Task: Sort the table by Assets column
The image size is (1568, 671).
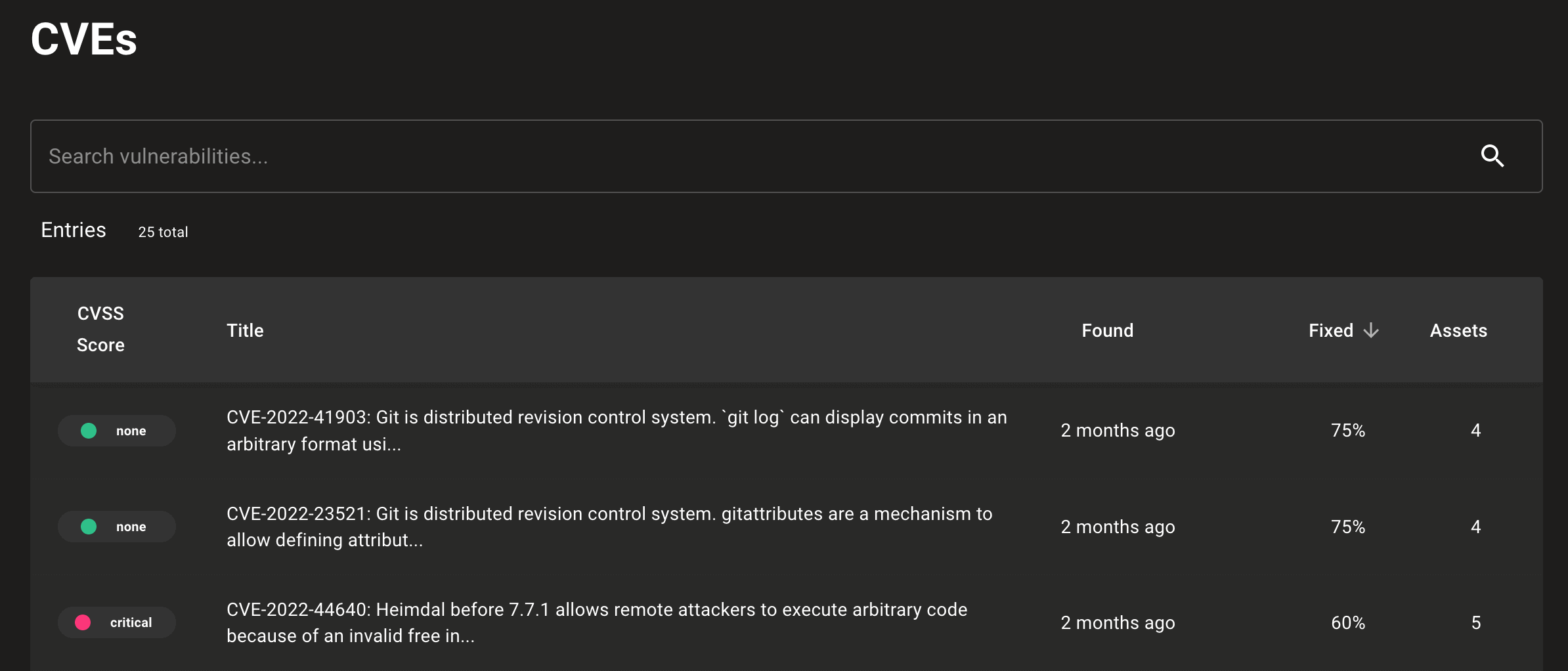Action: click(x=1458, y=330)
